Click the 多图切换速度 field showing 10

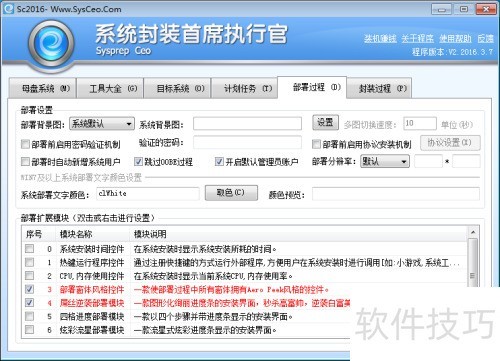[x=420, y=124]
